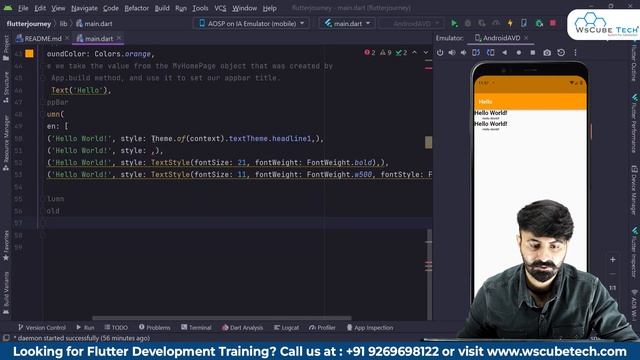The width and height of the screenshot is (640, 360).
Task: Open the device selector AOSP on IA Emulator
Action: tap(251, 23)
